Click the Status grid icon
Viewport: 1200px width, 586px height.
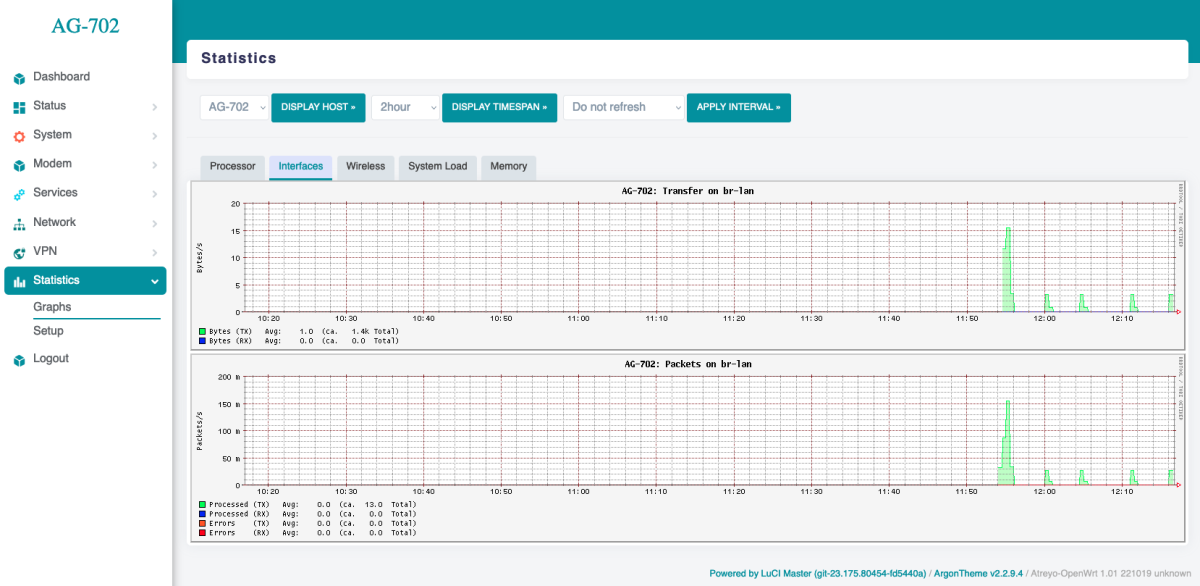pos(19,107)
